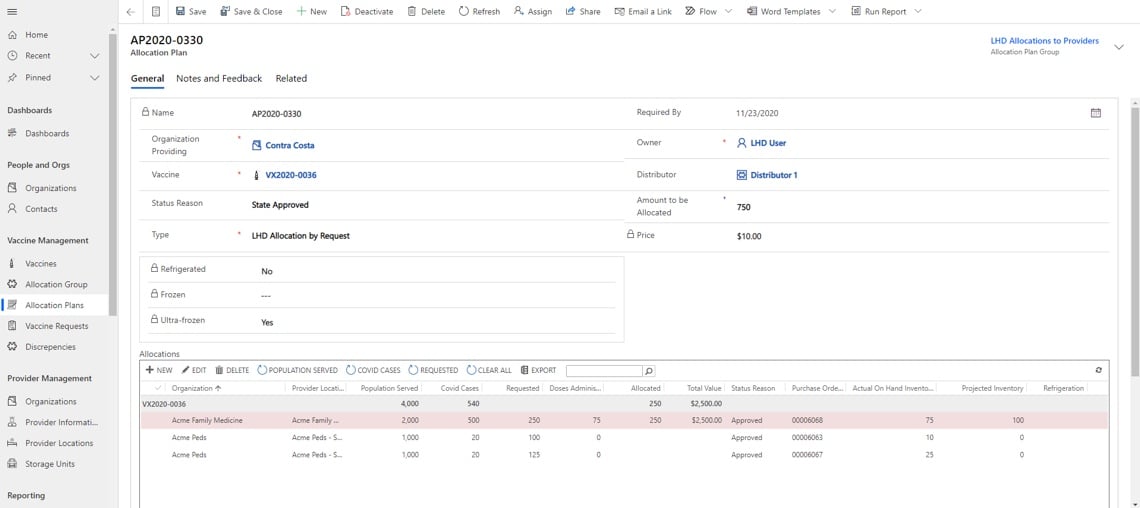Screen dimensions: 1140x508
Task: Click the Save icon in command bar
Action: (181, 11)
